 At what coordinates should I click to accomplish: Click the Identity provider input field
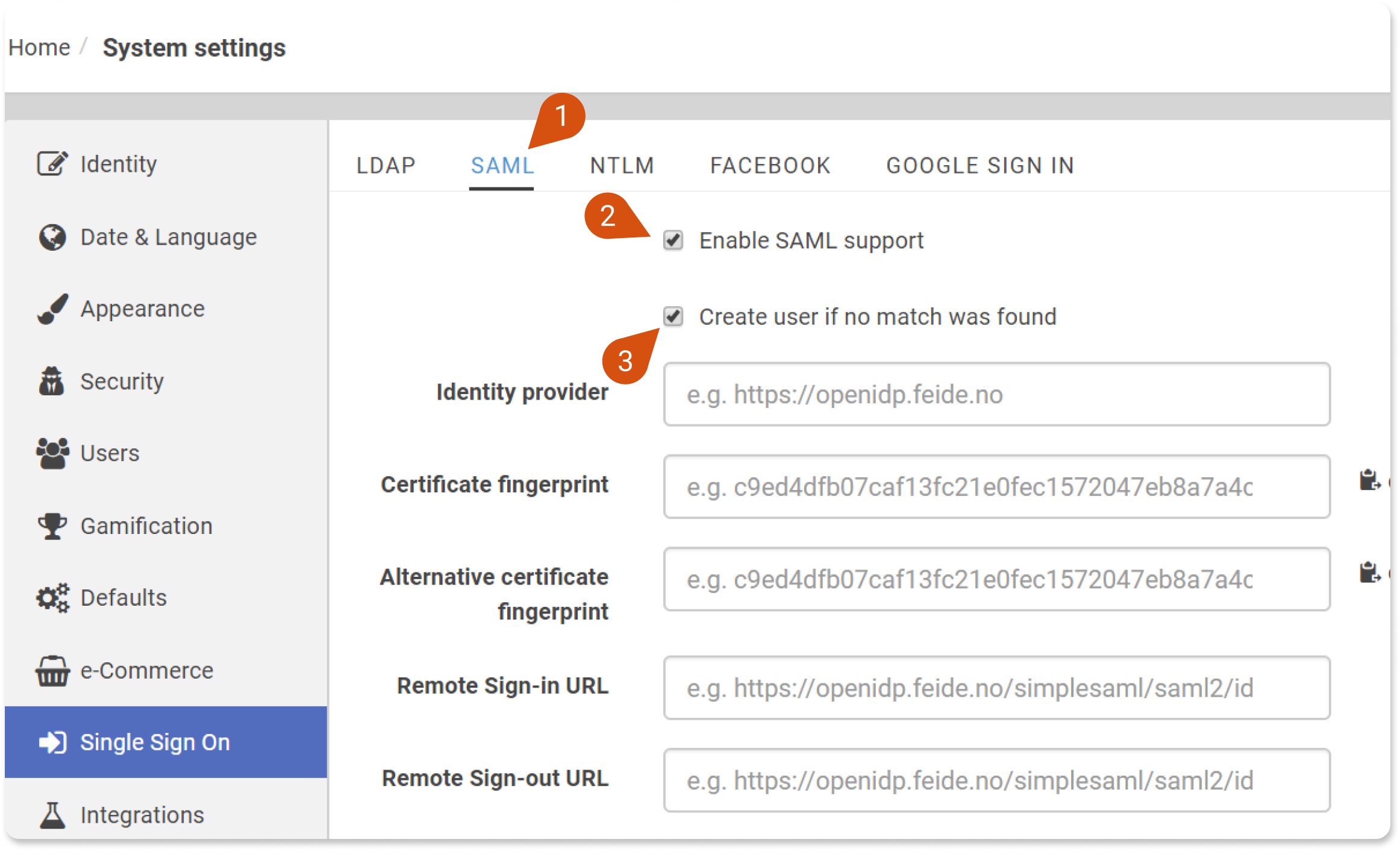(997, 394)
